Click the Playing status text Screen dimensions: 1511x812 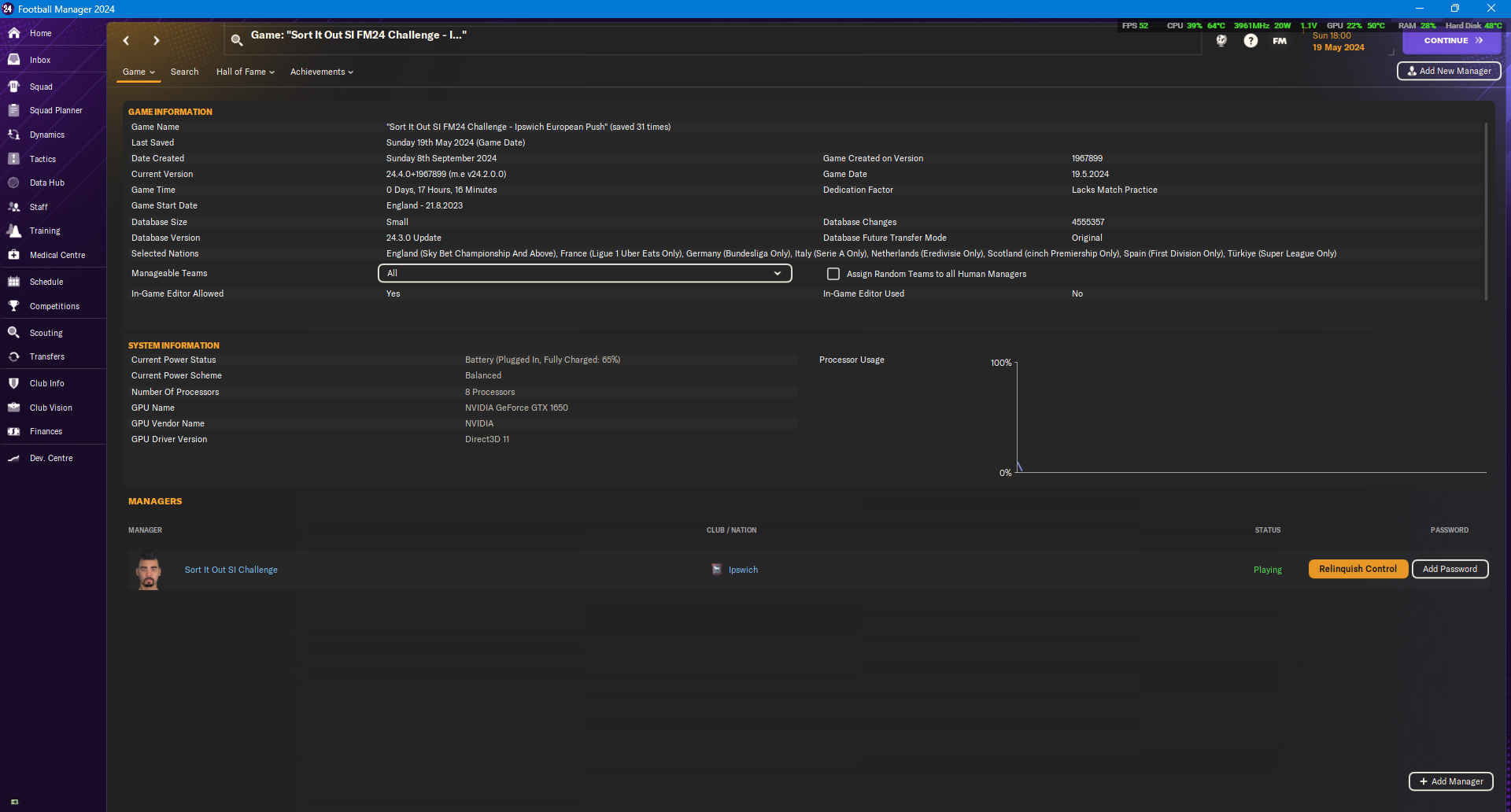point(1267,570)
